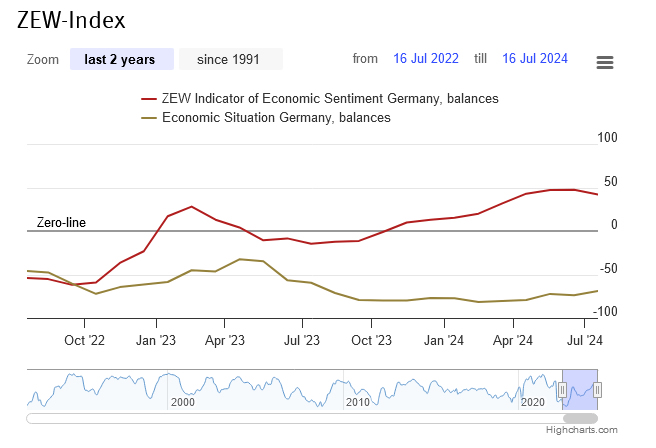Click the red ZEW Indicator legend line marker

tap(149, 99)
